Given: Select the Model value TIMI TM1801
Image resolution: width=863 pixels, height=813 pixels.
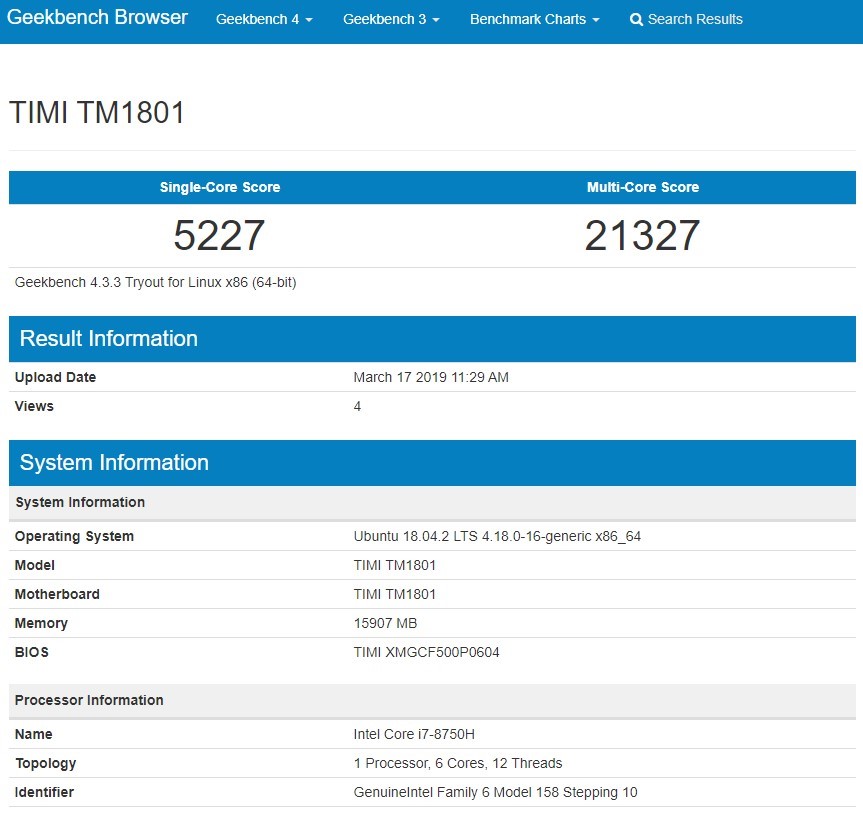Looking at the screenshot, I should 395,565.
